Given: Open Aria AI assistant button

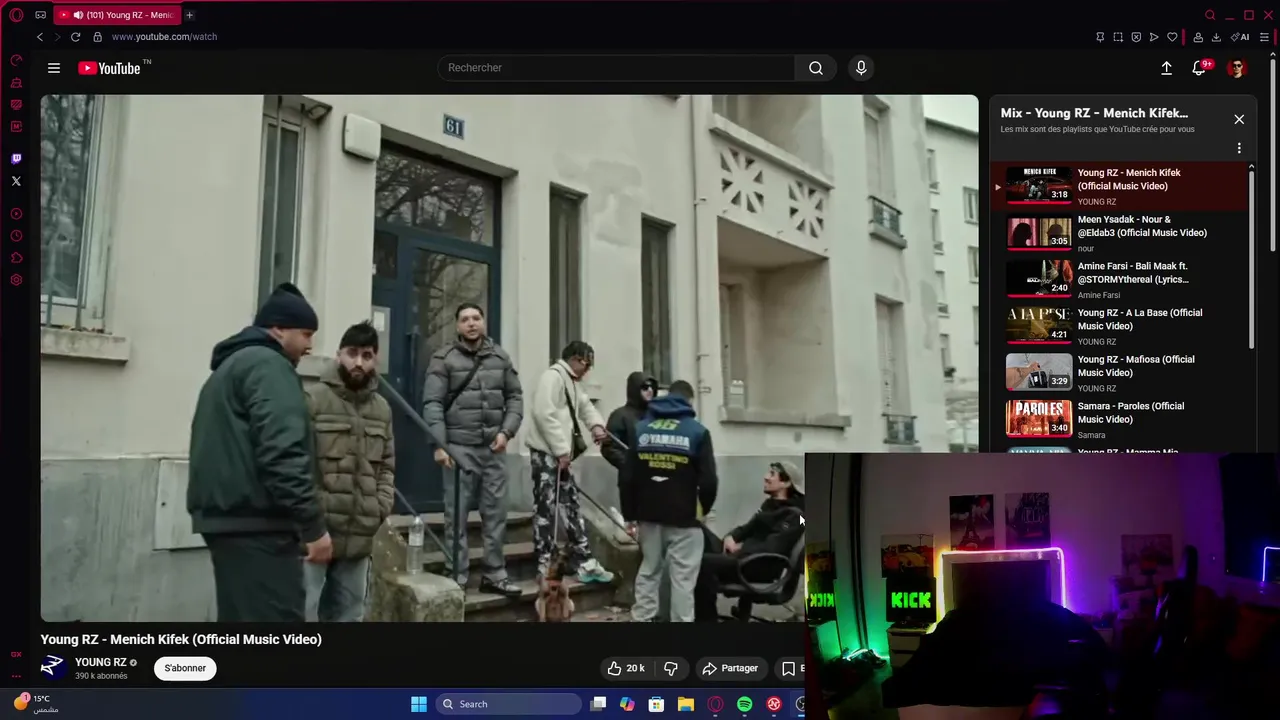Looking at the screenshot, I should click(1241, 37).
